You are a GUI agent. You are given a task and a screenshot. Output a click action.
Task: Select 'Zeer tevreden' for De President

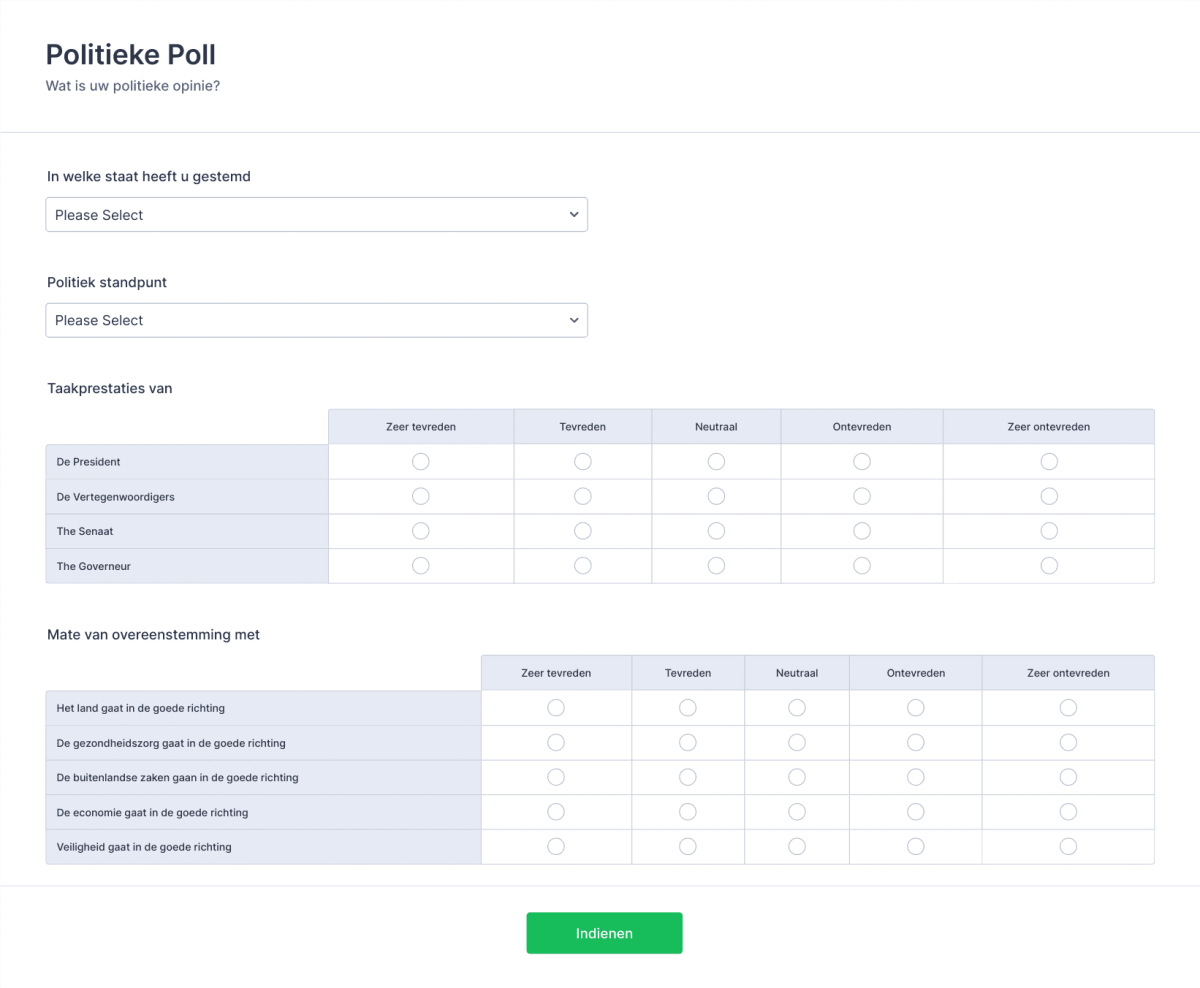click(420, 461)
